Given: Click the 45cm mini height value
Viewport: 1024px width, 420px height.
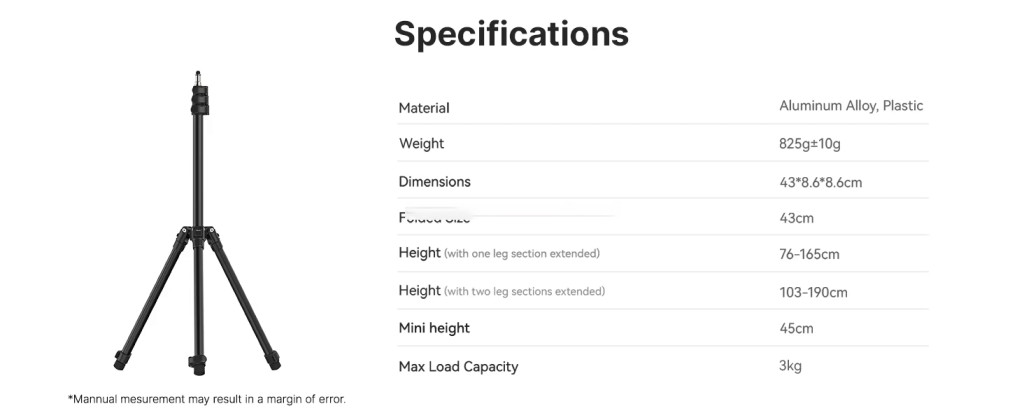Looking at the screenshot, I should coord(796,328).
